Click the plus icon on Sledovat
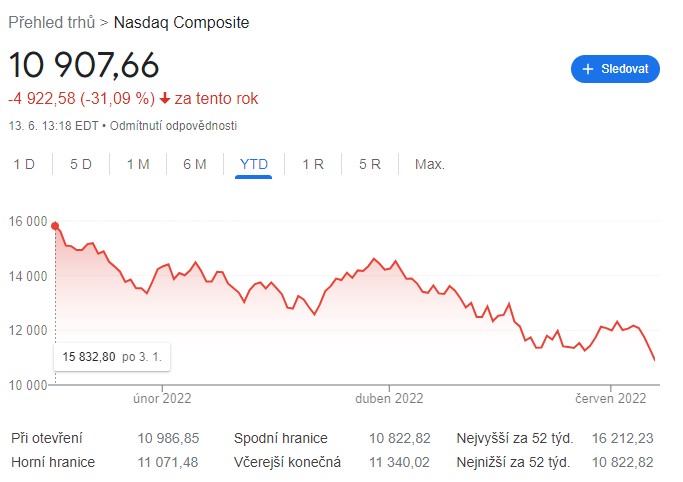Image resolution: width=683 pixels, height=482 pixels. [x=588, y=69]
